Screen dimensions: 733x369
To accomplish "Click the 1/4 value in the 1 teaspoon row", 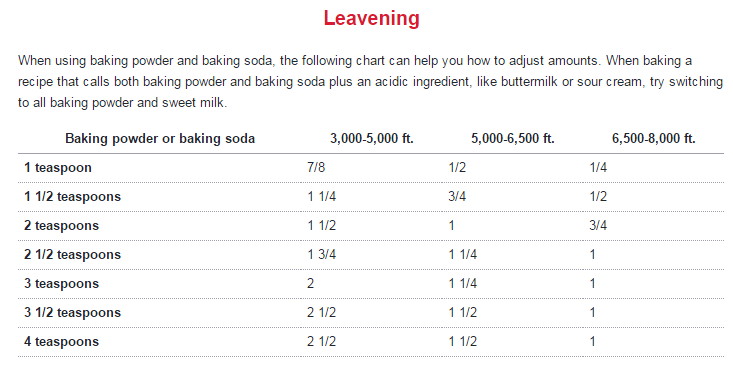I will click(598, 167).
